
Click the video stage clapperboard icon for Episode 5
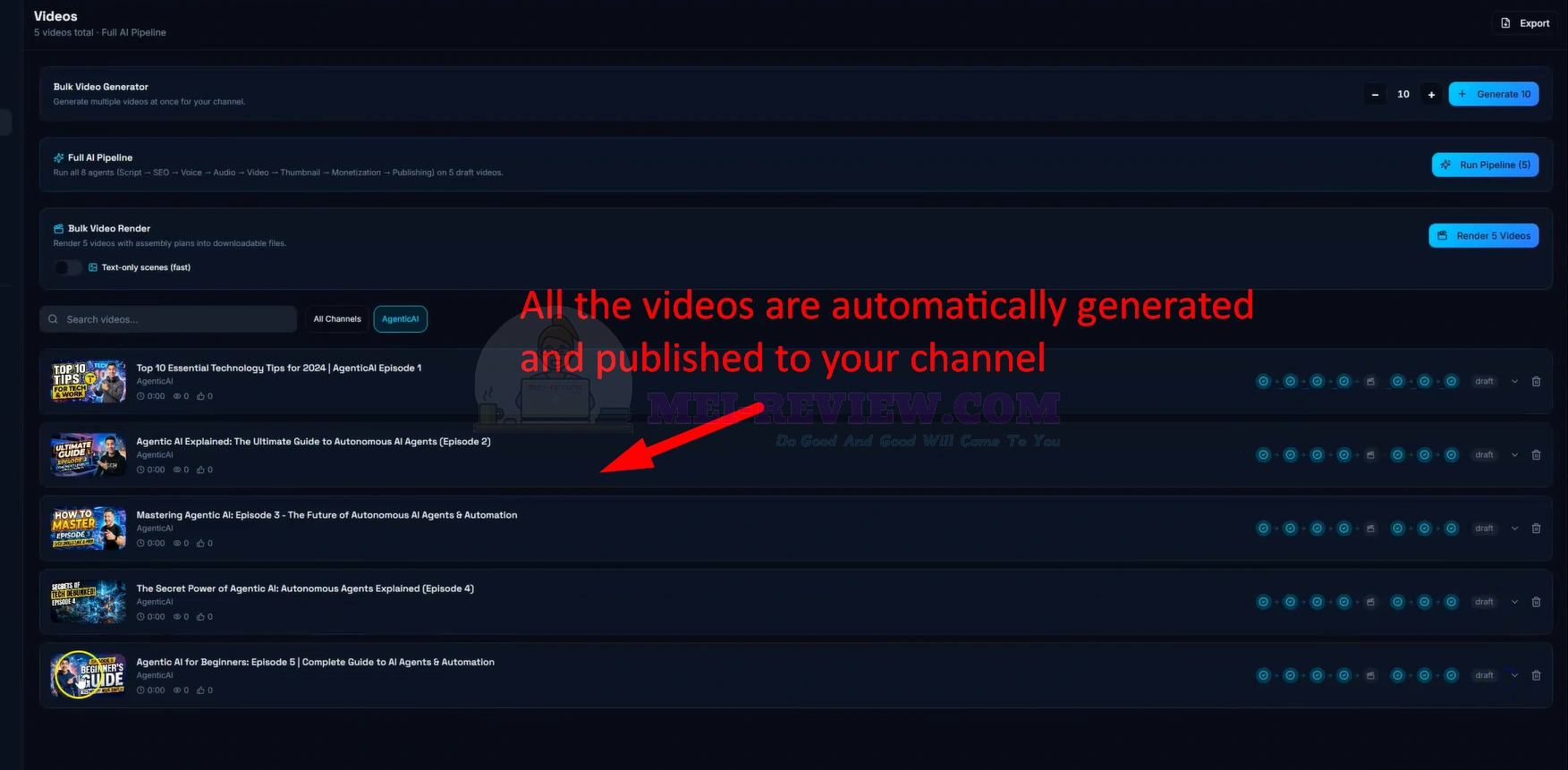coord(1370,675)
